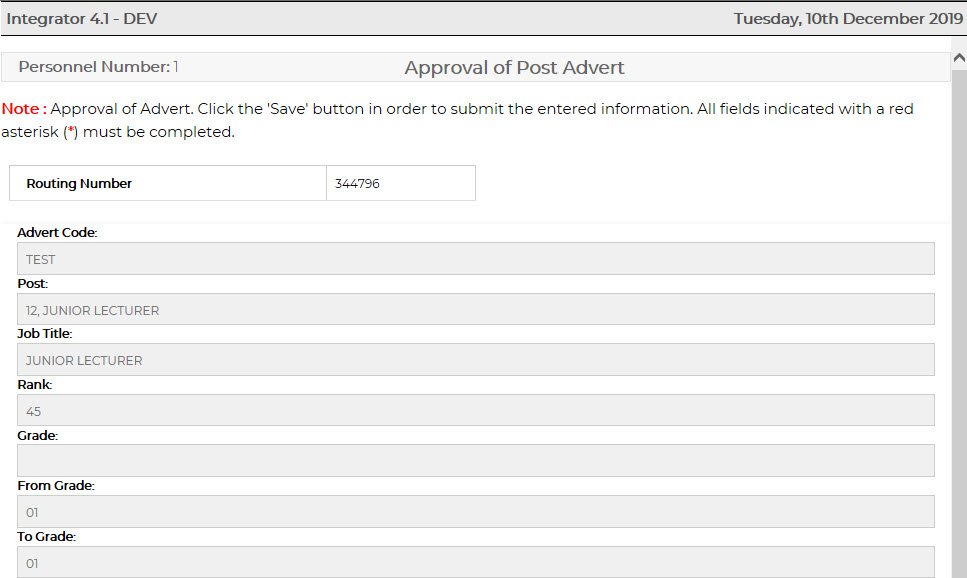
Task: Click the scrollbar up arrow
Action: click(958, 56)
